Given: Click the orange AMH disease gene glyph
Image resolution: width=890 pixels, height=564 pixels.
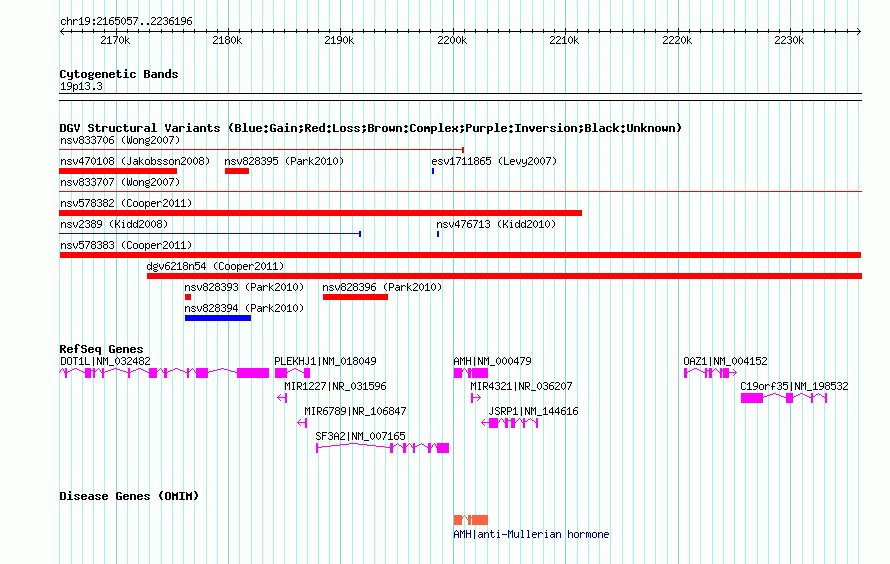Looking at the screenshot, I should point(471,520).
